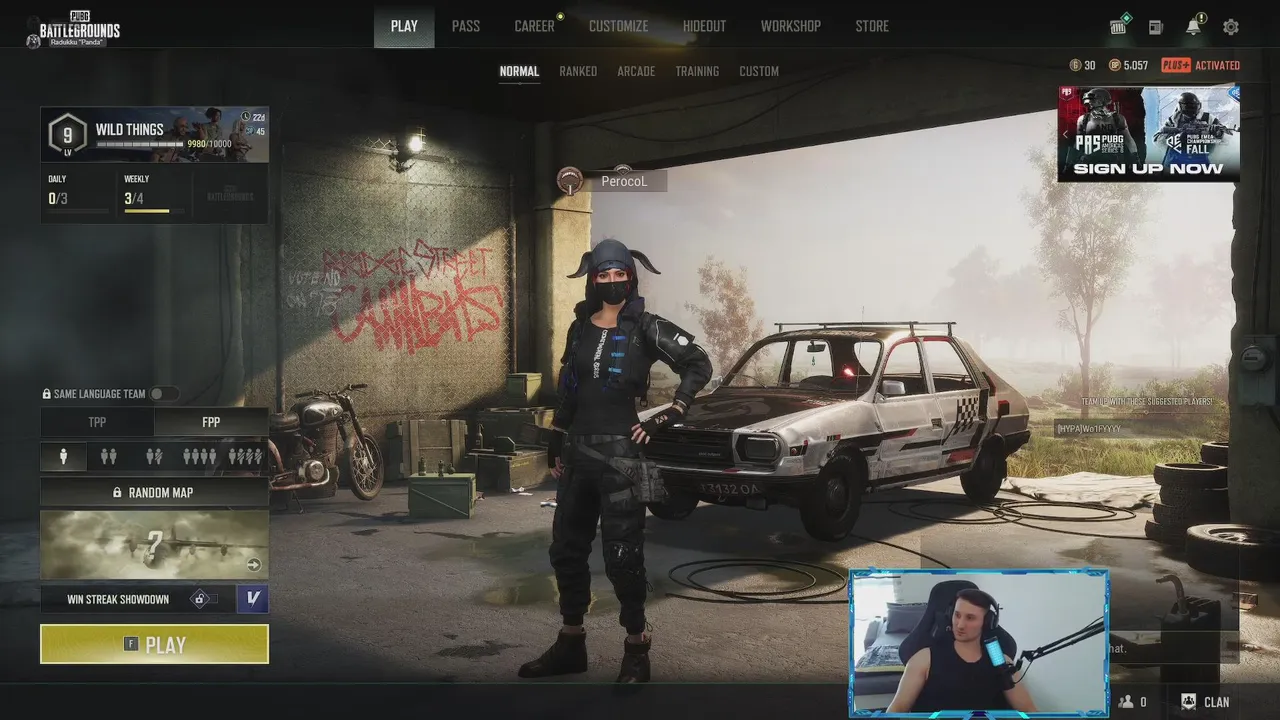Click the webcam overlay of the streamer
The width and height of the screenshot is (1280, 720).
click(x=979, y=643)
